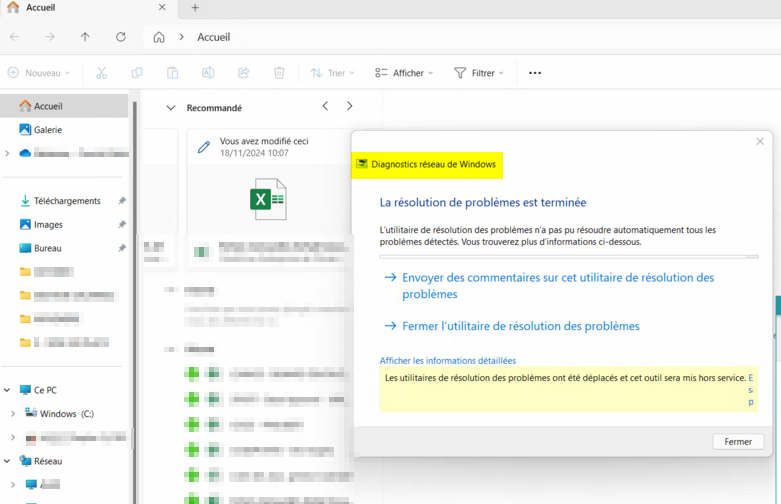This screenshot has height=504, width=781.
Task: Show next recommended items
Action: [350, 106]
